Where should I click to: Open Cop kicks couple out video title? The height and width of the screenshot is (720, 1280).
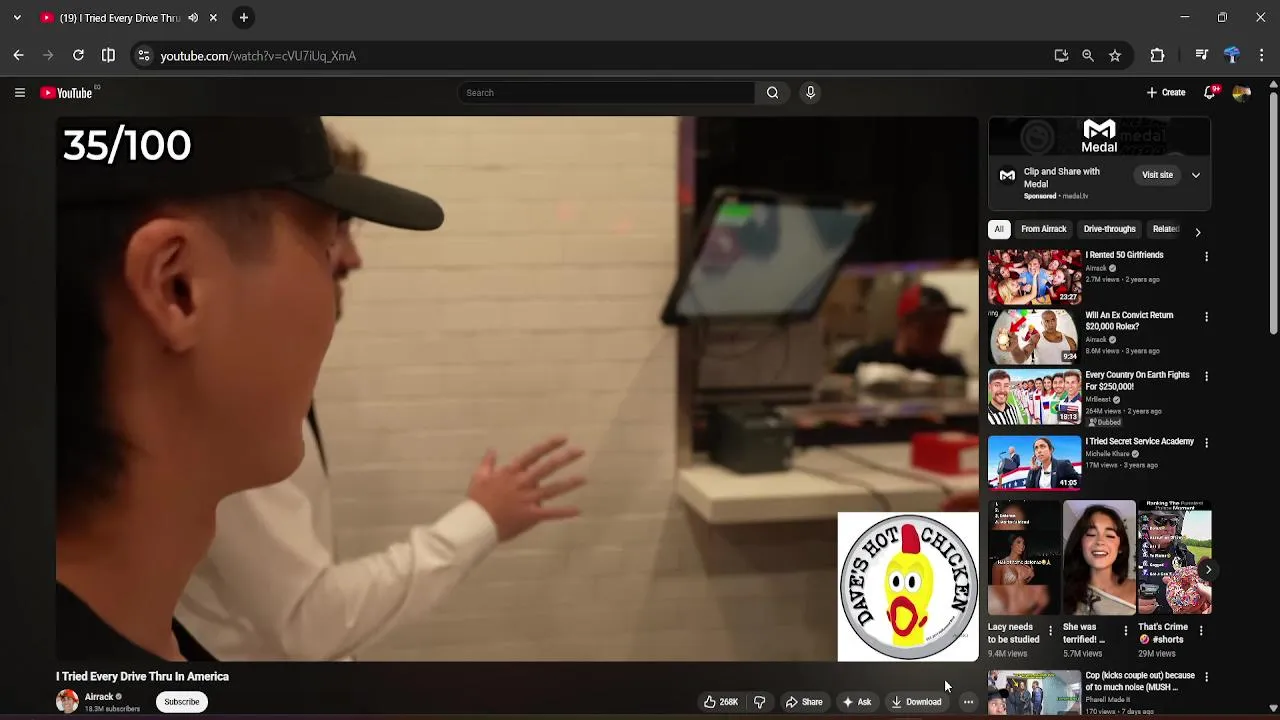(x=1140, y=681)
